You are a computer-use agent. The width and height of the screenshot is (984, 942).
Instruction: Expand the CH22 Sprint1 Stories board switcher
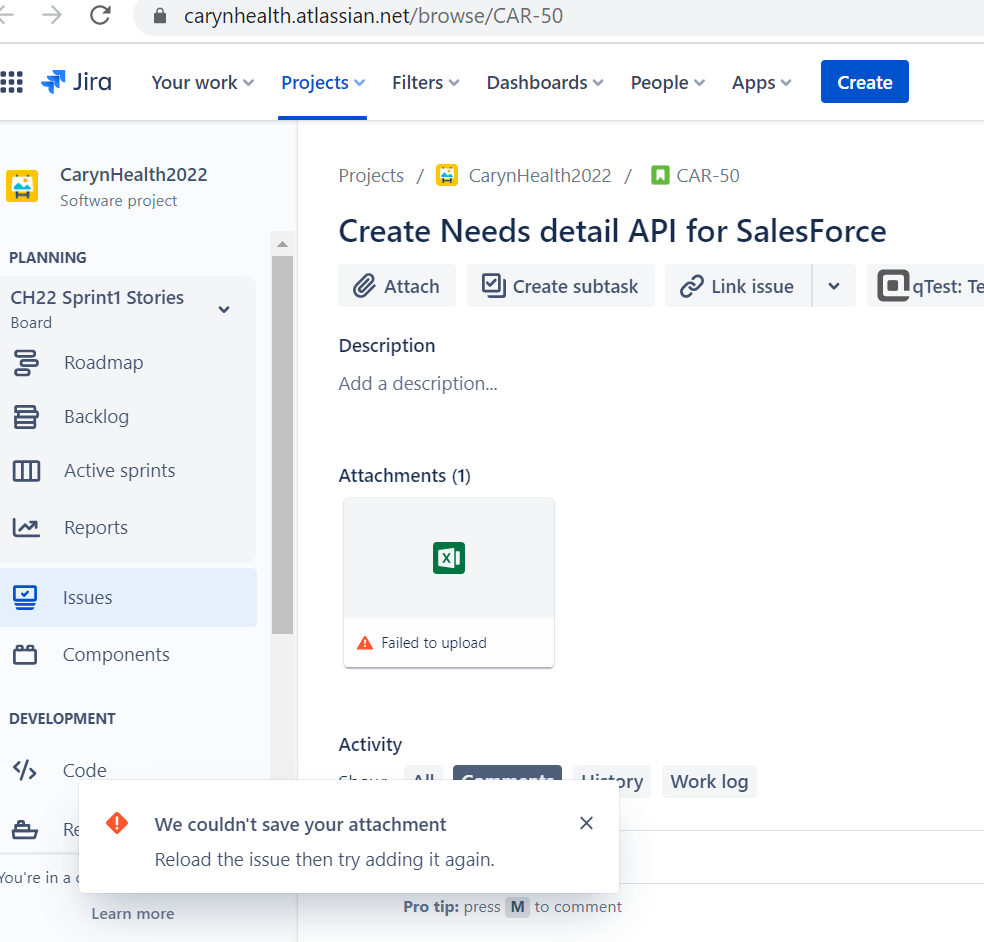[223, 309]
